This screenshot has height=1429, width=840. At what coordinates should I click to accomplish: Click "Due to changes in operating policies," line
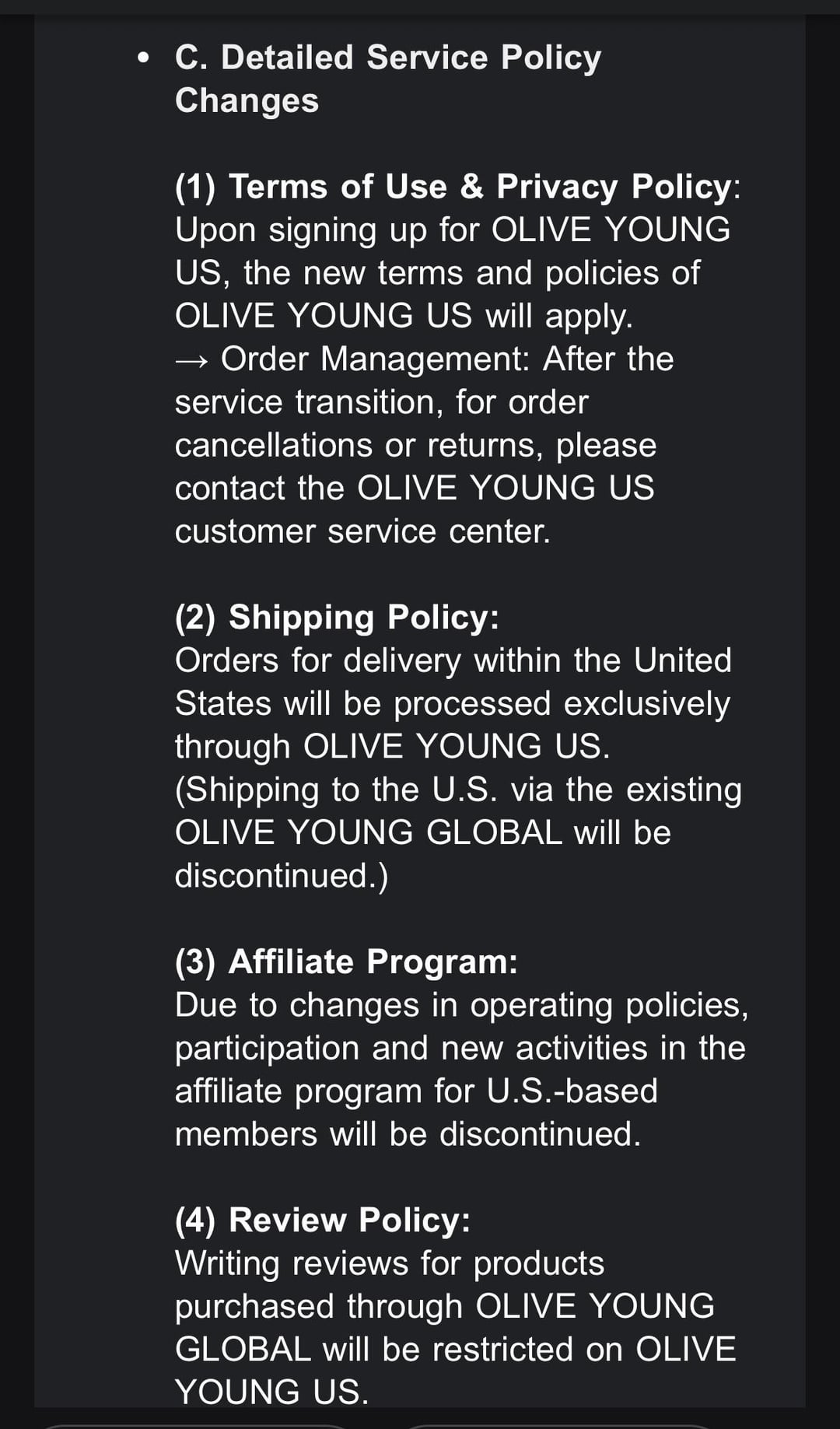click(x=461, y=1005)
